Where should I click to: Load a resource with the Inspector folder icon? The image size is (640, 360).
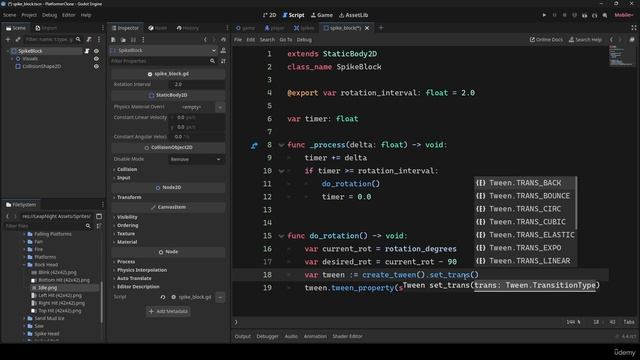pos(123,40)
